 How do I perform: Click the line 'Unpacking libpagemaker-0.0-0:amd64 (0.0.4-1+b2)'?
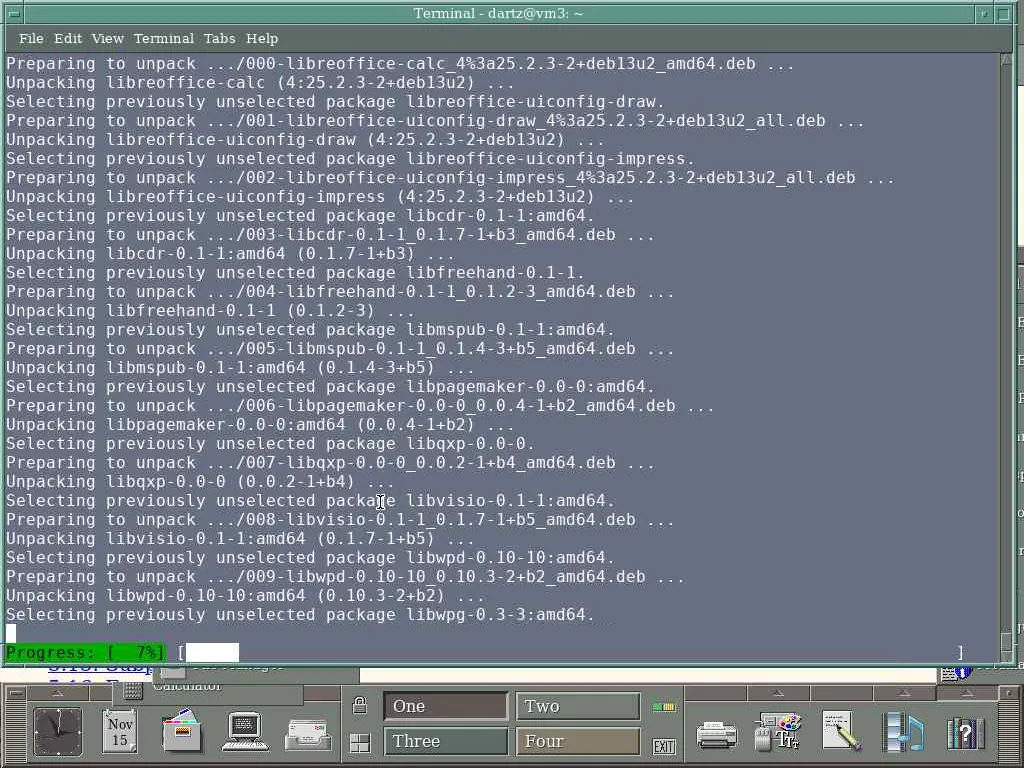(x=260, y=424)
